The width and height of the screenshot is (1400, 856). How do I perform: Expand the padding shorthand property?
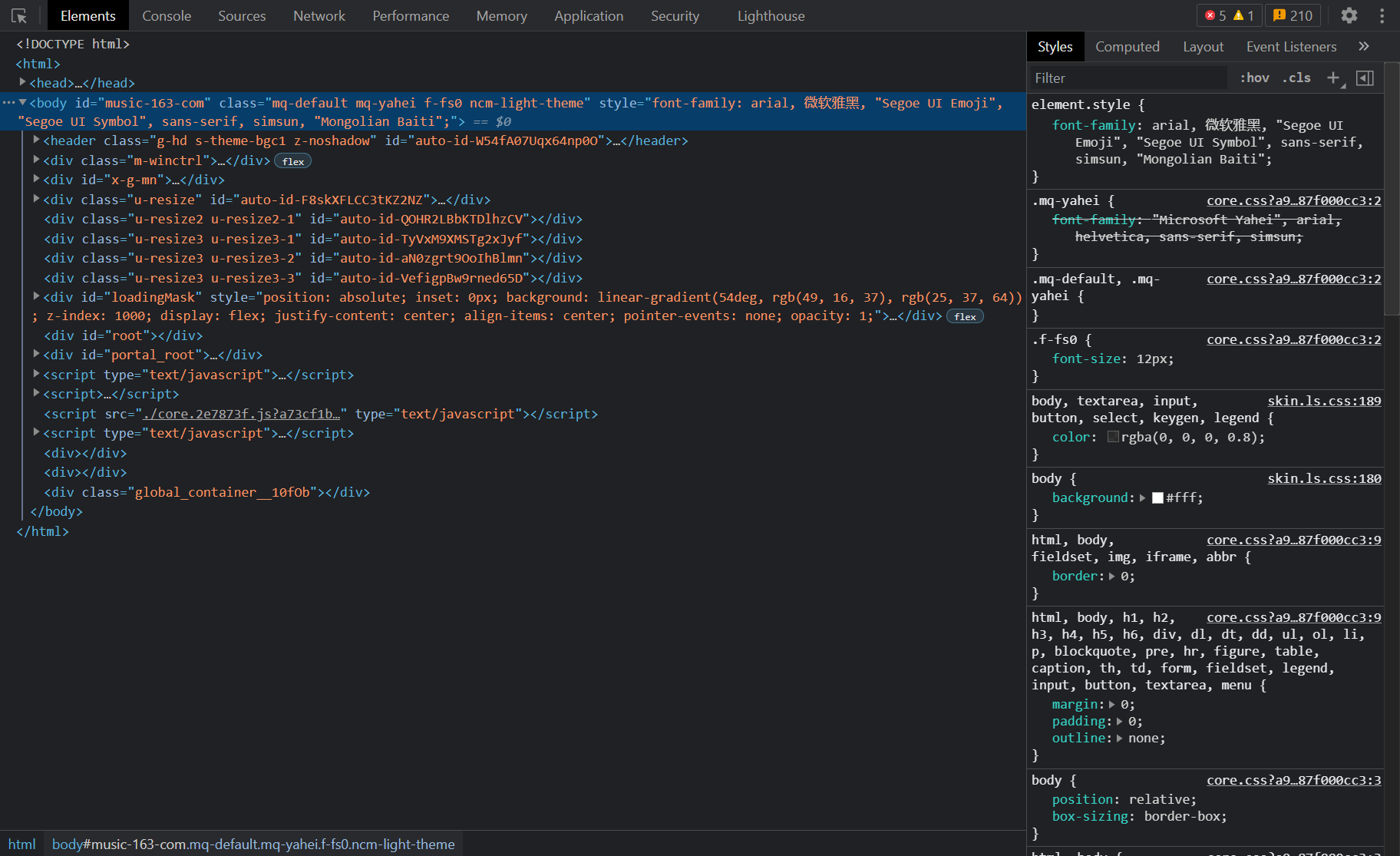(x=1119, y=722)
